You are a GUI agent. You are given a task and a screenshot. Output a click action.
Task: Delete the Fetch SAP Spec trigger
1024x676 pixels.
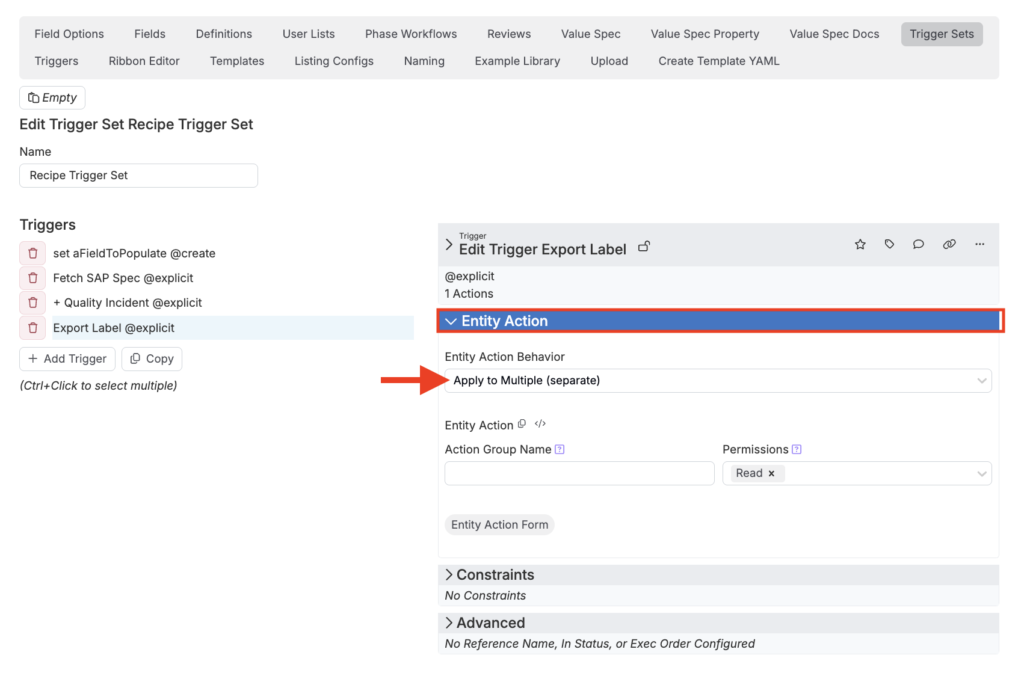[33, 278]
